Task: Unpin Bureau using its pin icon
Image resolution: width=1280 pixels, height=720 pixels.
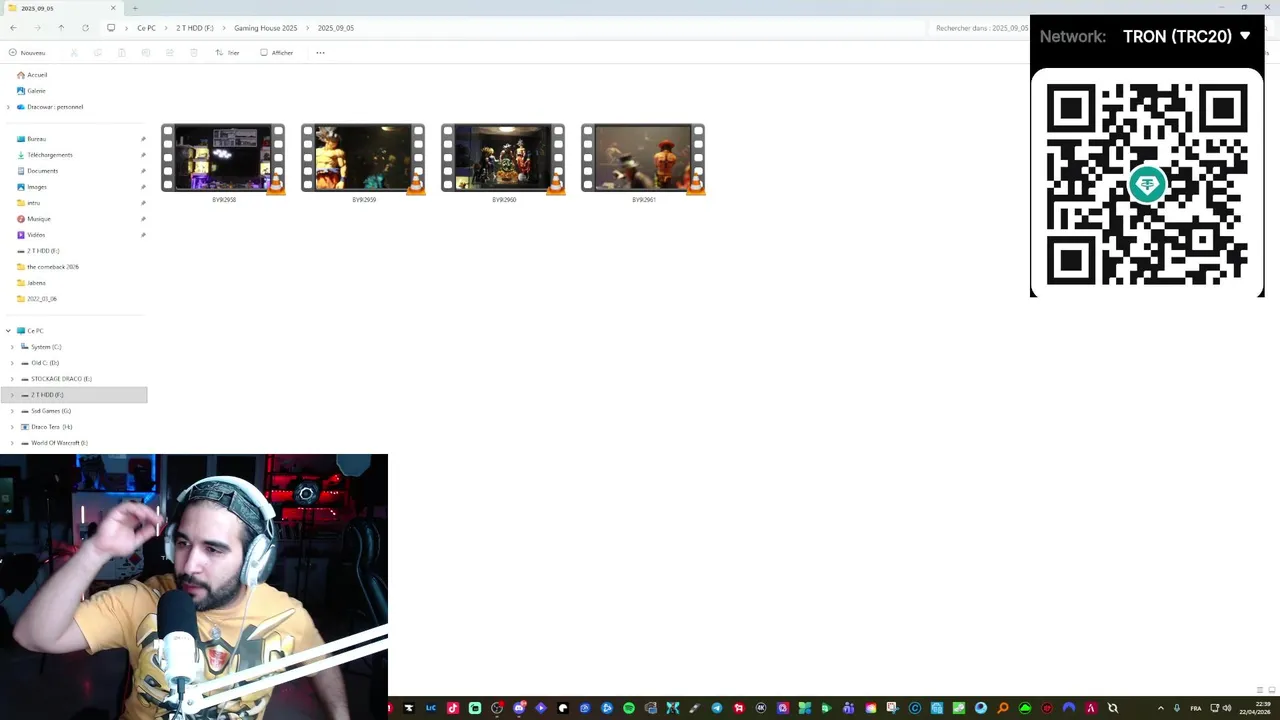Action: click(x=143, y=139)
